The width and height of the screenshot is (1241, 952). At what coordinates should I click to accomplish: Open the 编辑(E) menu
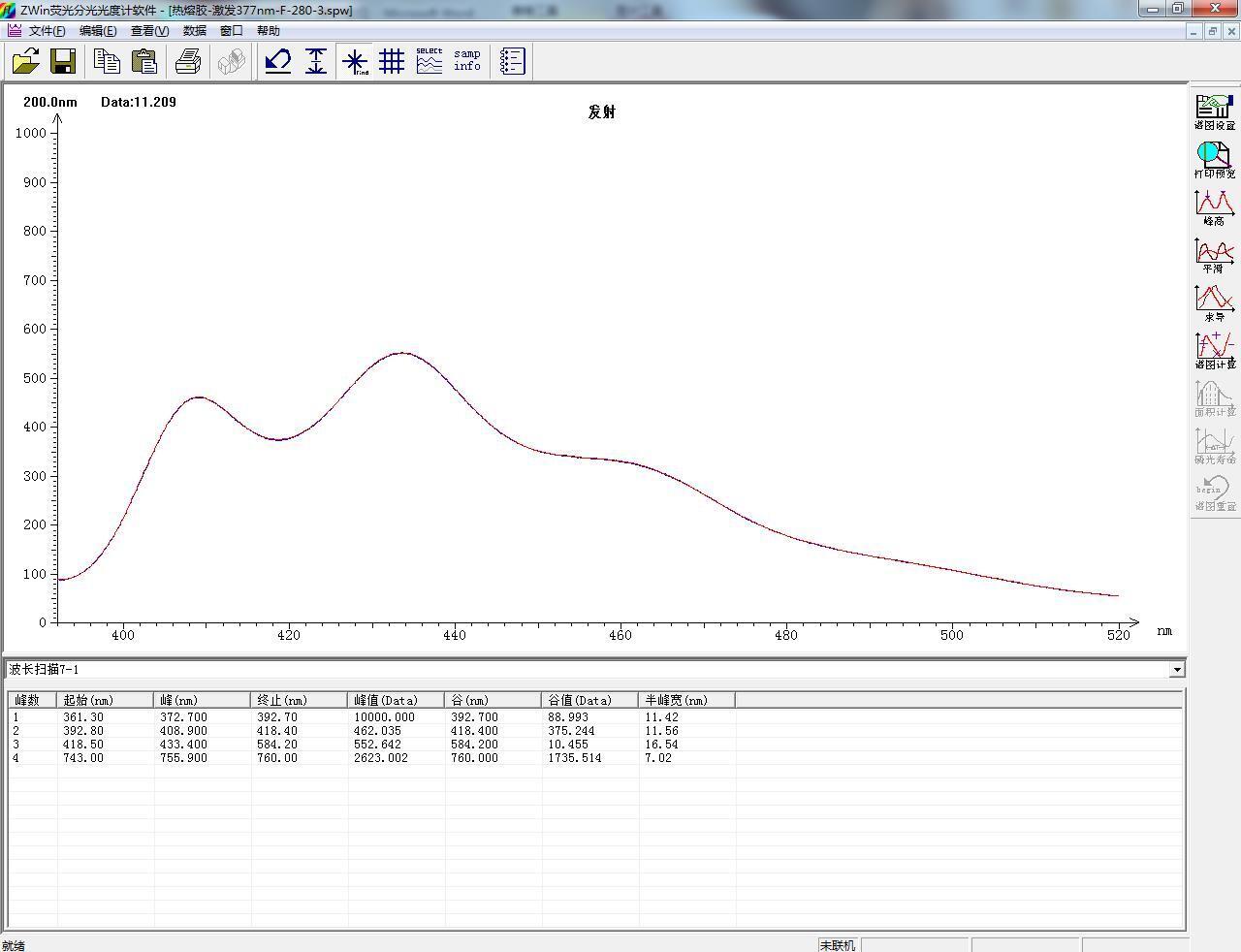click(98, 31)
